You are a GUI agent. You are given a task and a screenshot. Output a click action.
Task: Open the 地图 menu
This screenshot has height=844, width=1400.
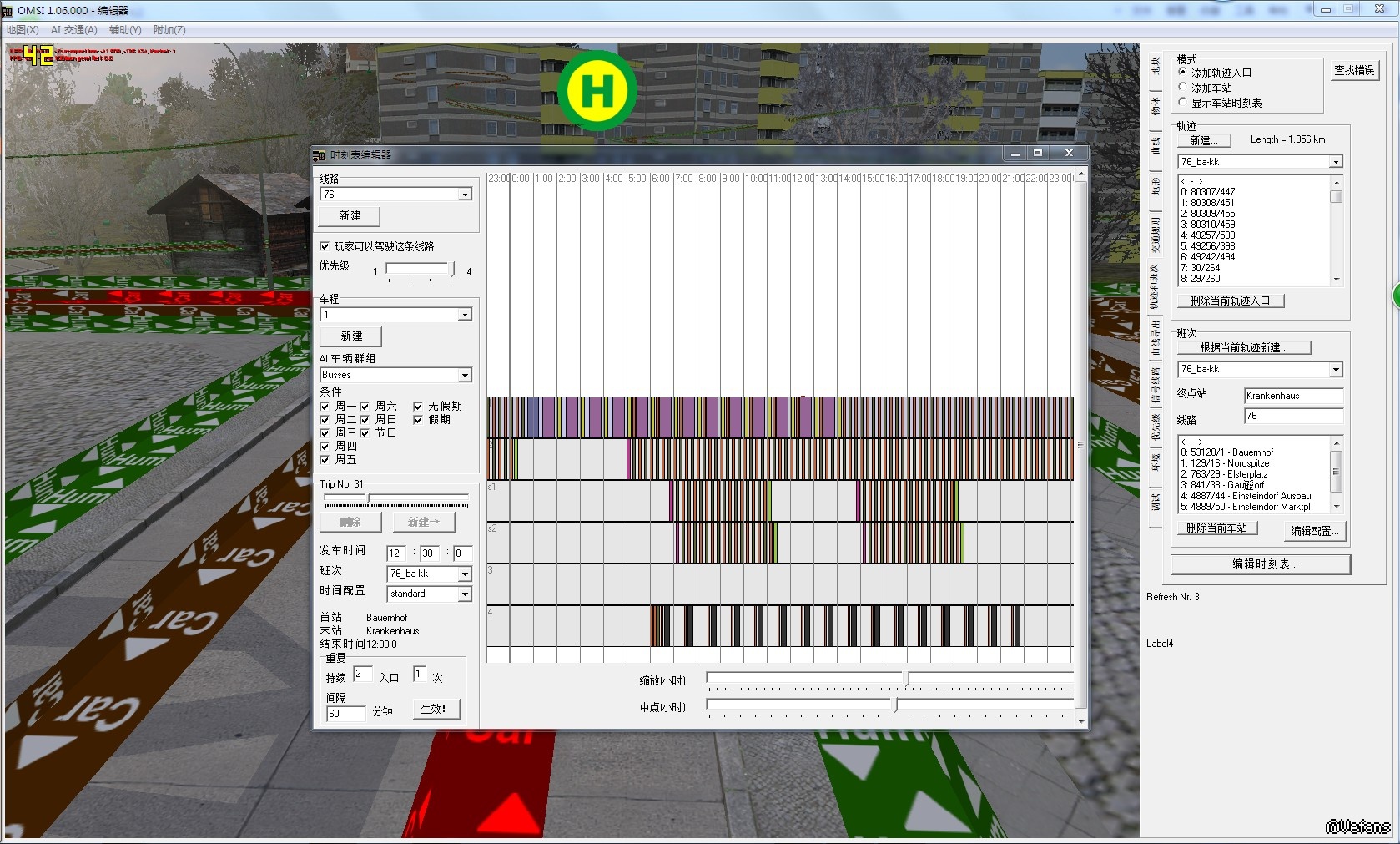click(23, 30)
